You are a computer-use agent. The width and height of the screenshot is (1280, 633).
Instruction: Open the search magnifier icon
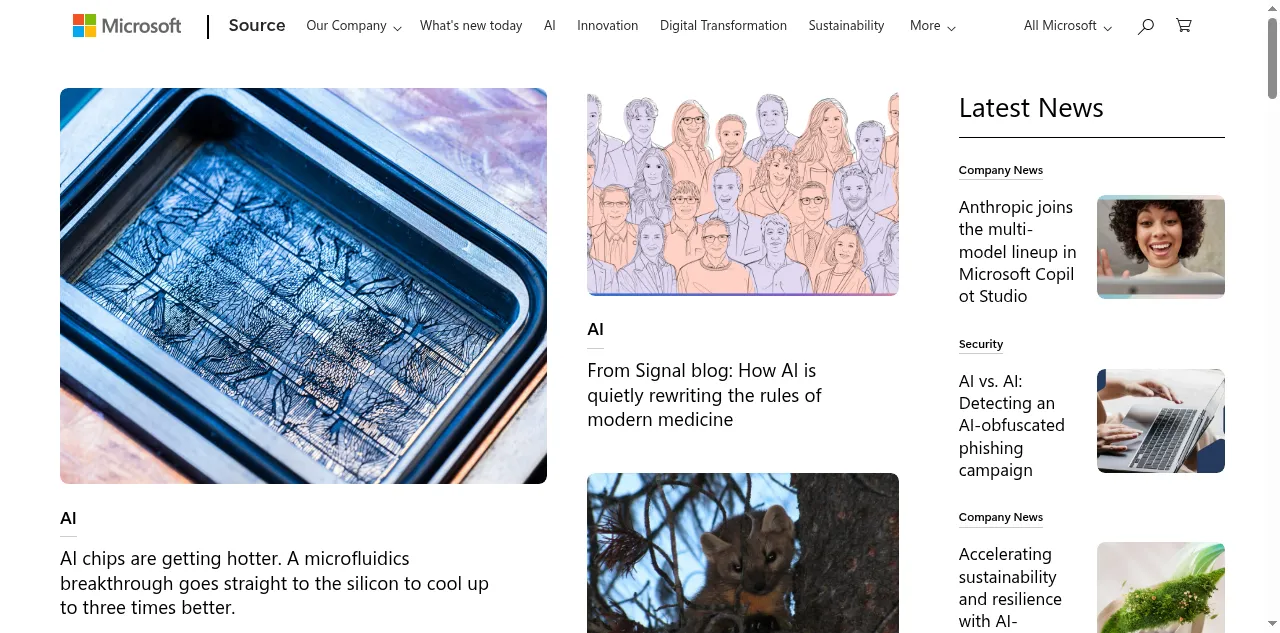[x=1146, y=26]
